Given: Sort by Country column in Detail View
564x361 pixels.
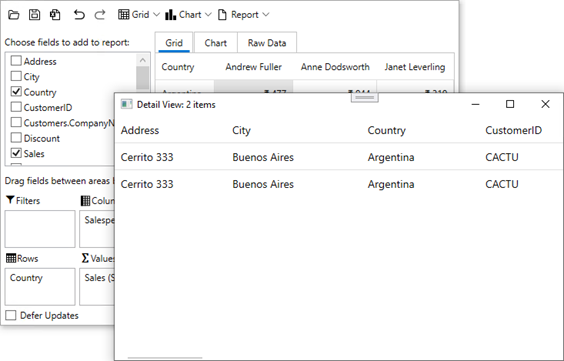Looking at the screenshot, I should click(x=387, y=130).
